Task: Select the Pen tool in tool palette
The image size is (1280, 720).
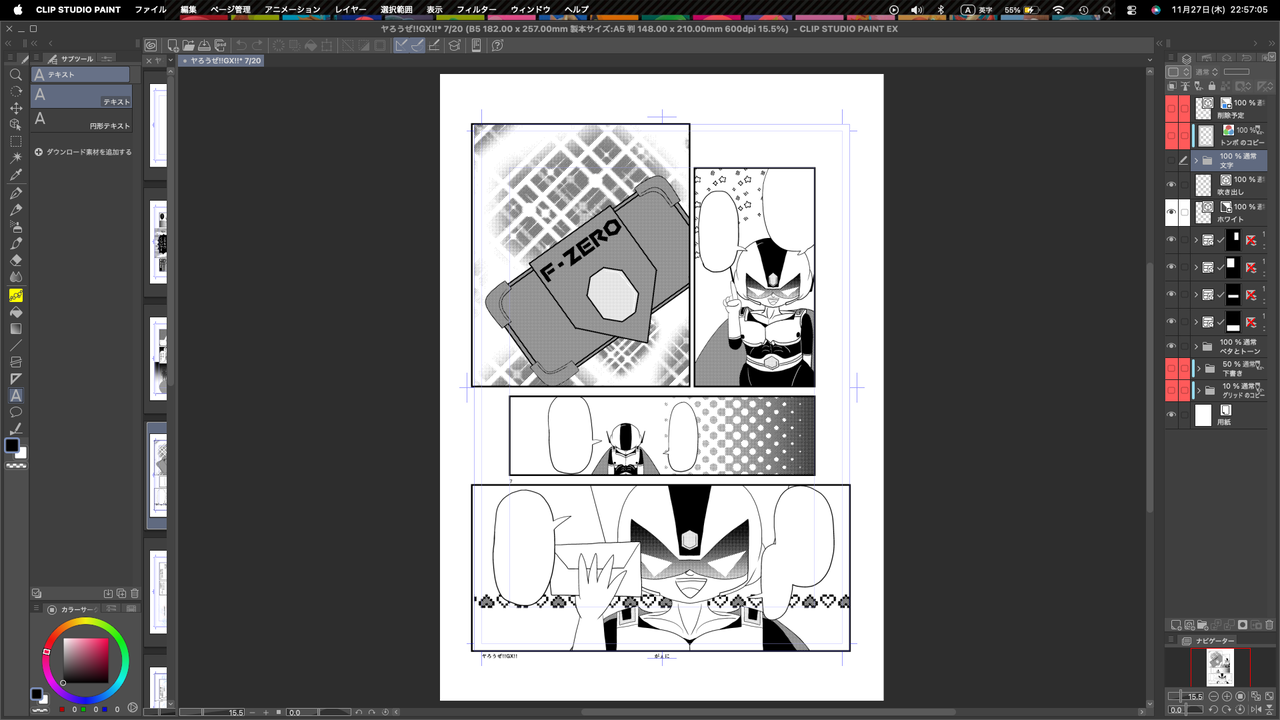Action: click(x=16, y=193)
